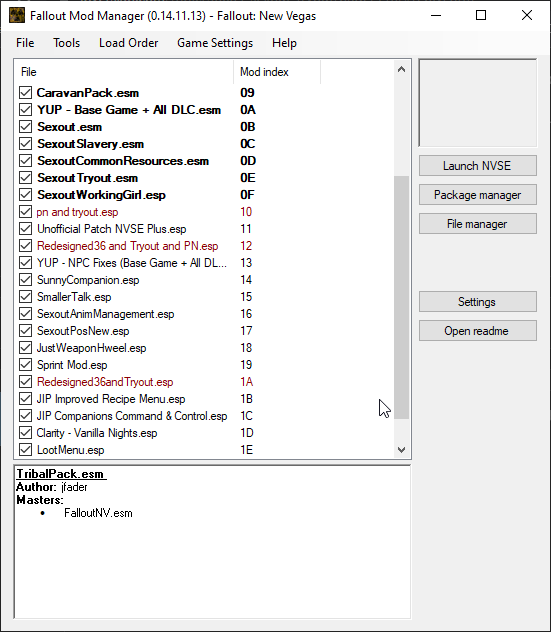Select the CaravanPack.esm file name

pos(88,93)
